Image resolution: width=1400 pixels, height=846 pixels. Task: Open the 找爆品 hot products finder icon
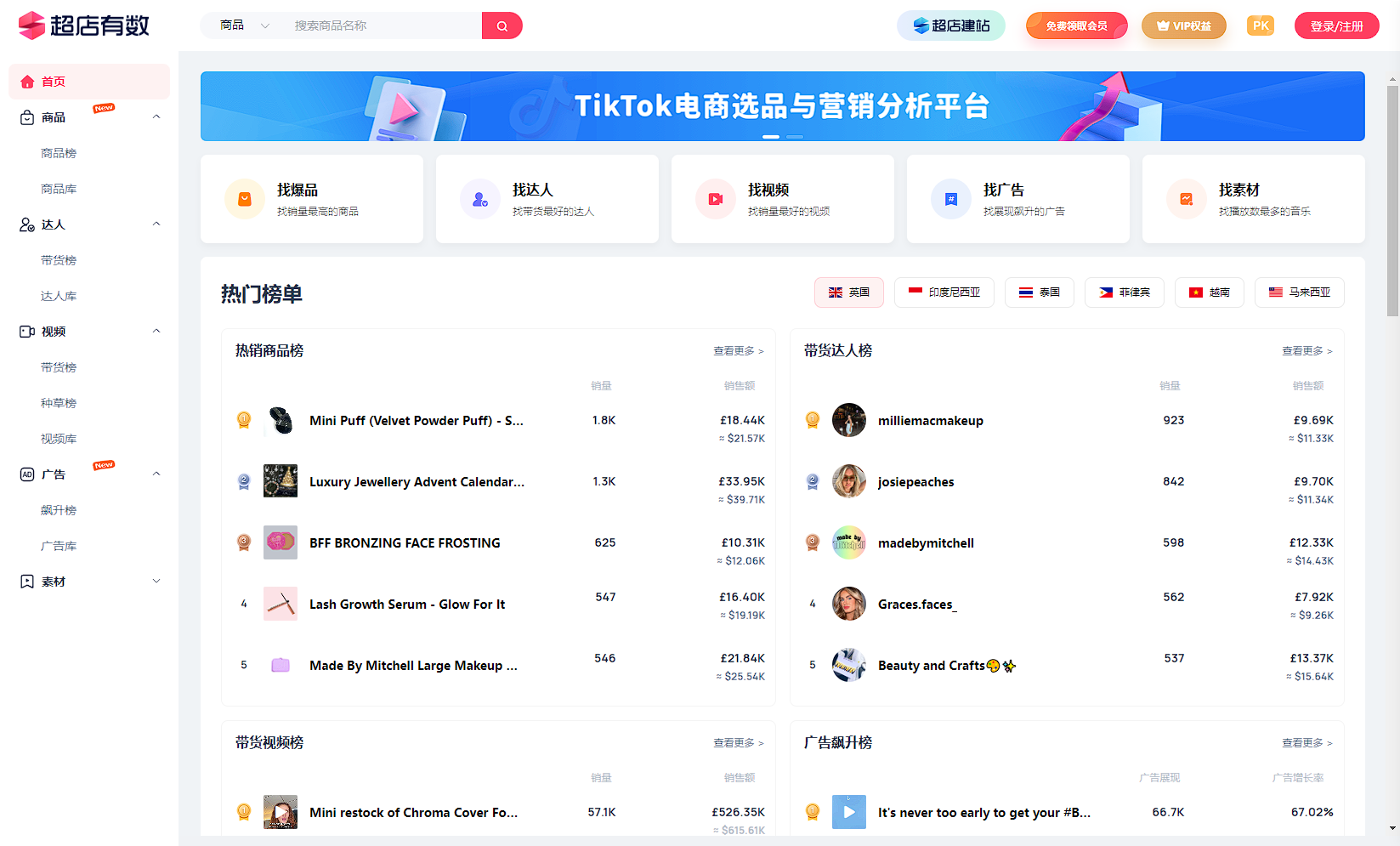point(245,198)
